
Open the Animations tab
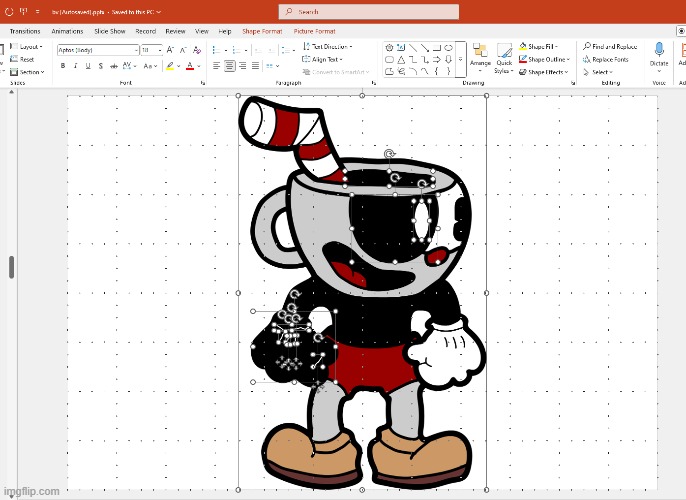point(67,31)
